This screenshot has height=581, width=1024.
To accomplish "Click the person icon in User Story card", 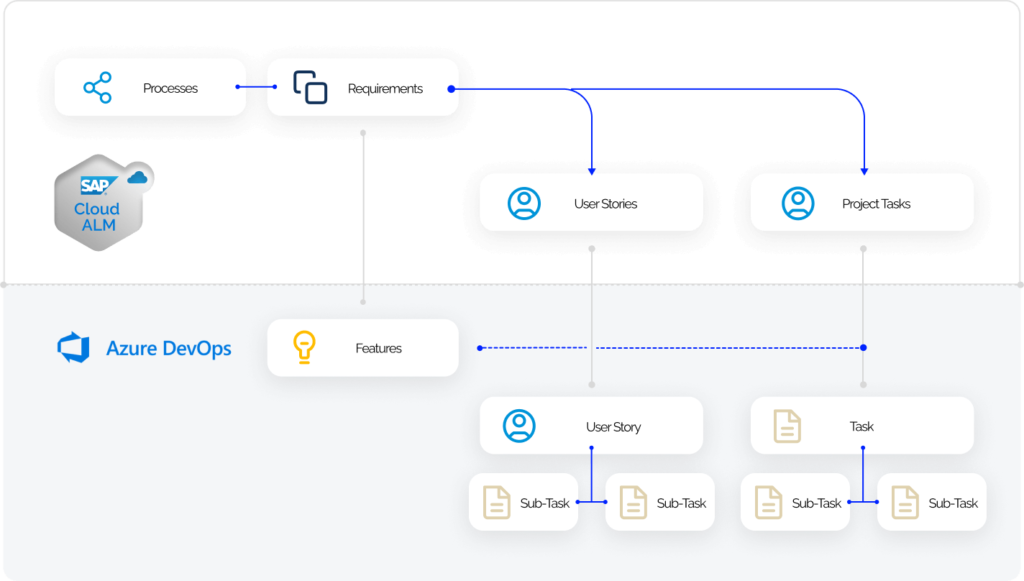I will (519, 426).
